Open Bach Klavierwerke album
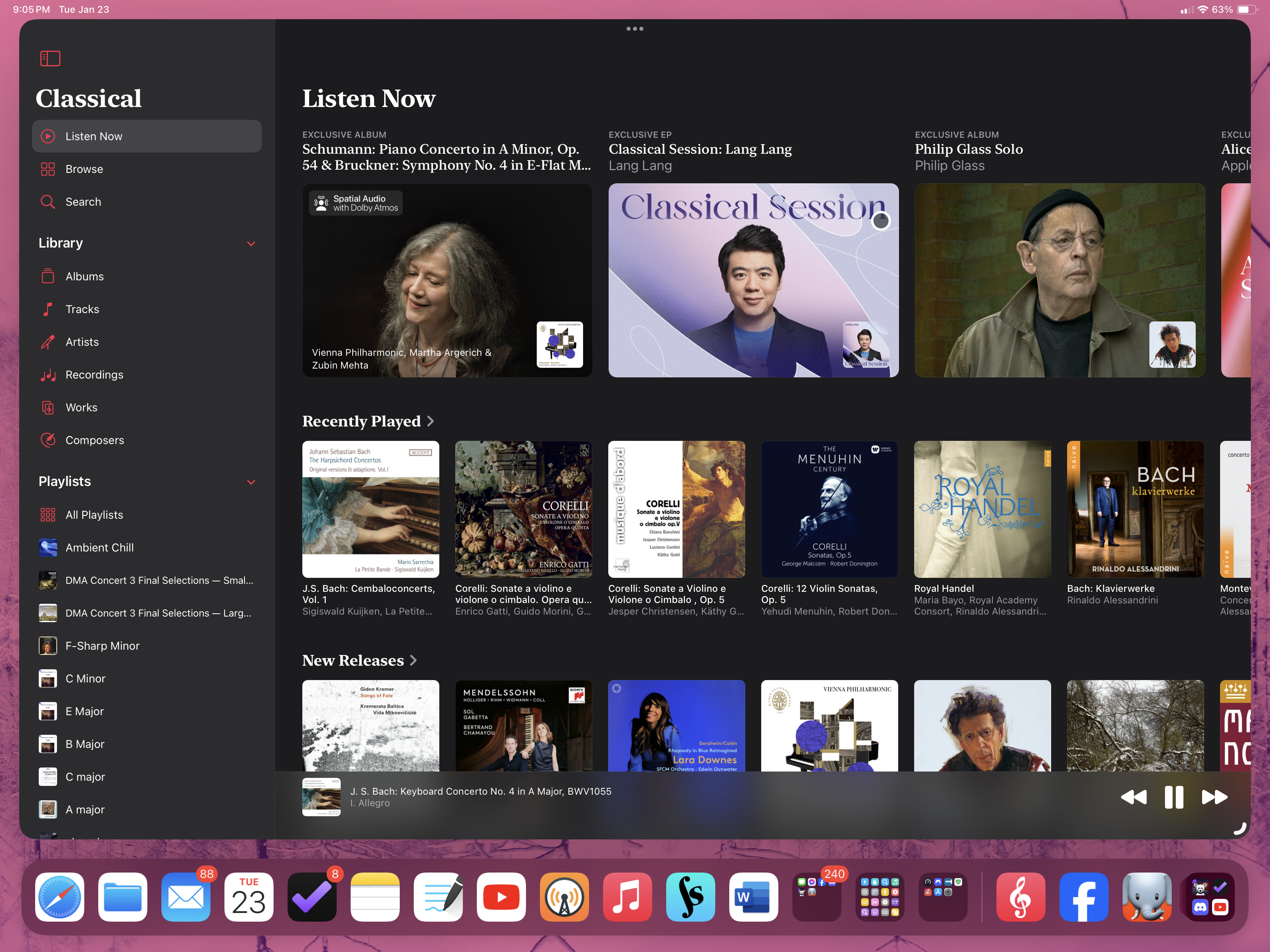The height and width of the screenshot is (952, 1270). point(1136,509)
